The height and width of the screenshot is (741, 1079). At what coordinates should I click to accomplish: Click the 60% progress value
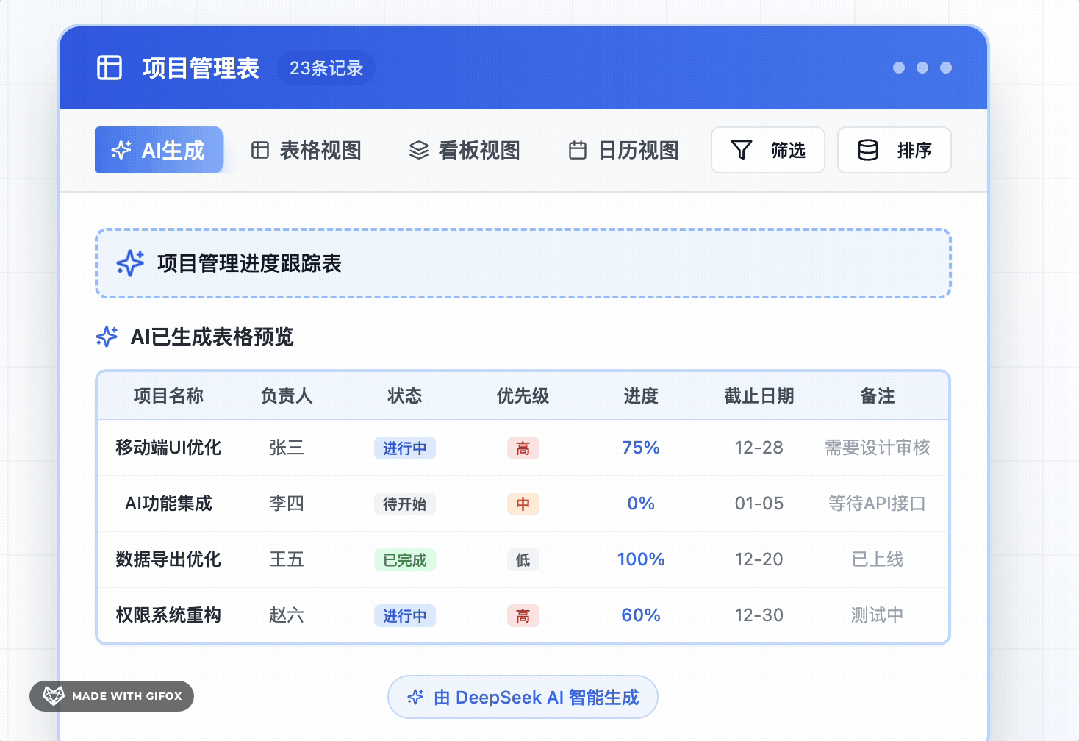click(641, 614)
